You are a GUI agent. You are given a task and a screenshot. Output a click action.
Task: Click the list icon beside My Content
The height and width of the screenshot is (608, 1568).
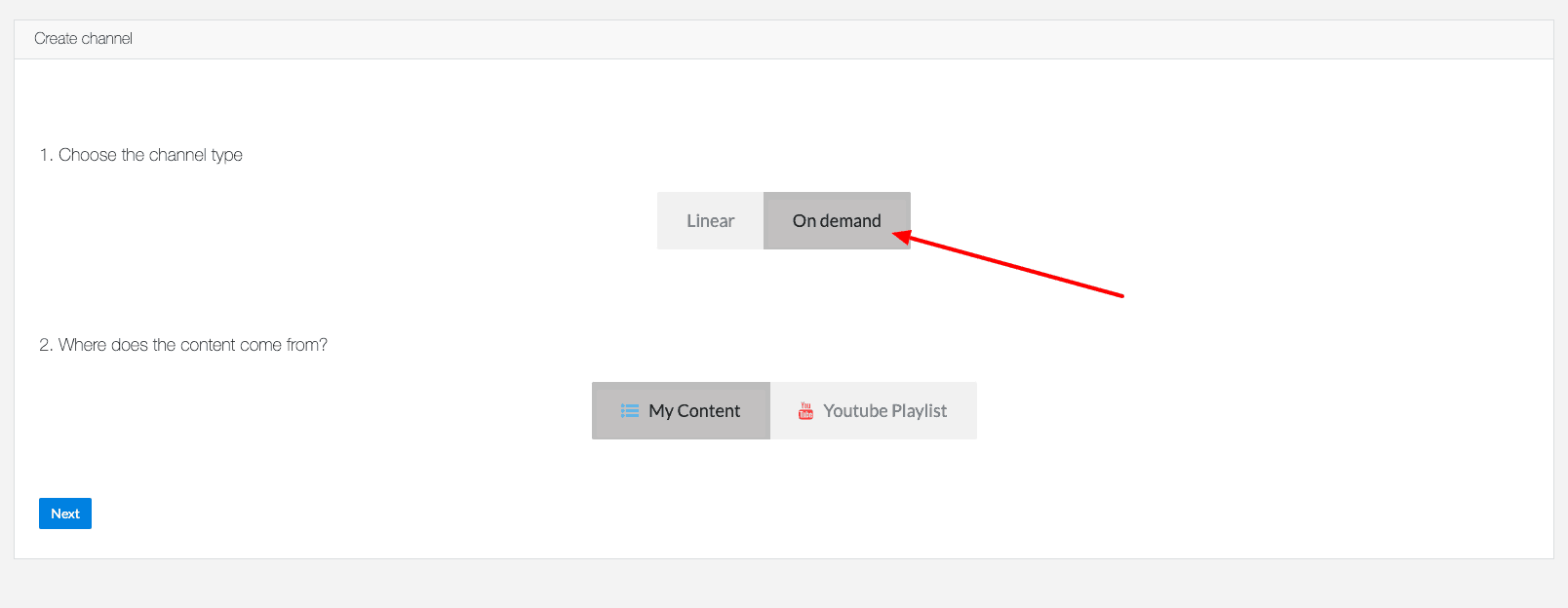(630, 411)
